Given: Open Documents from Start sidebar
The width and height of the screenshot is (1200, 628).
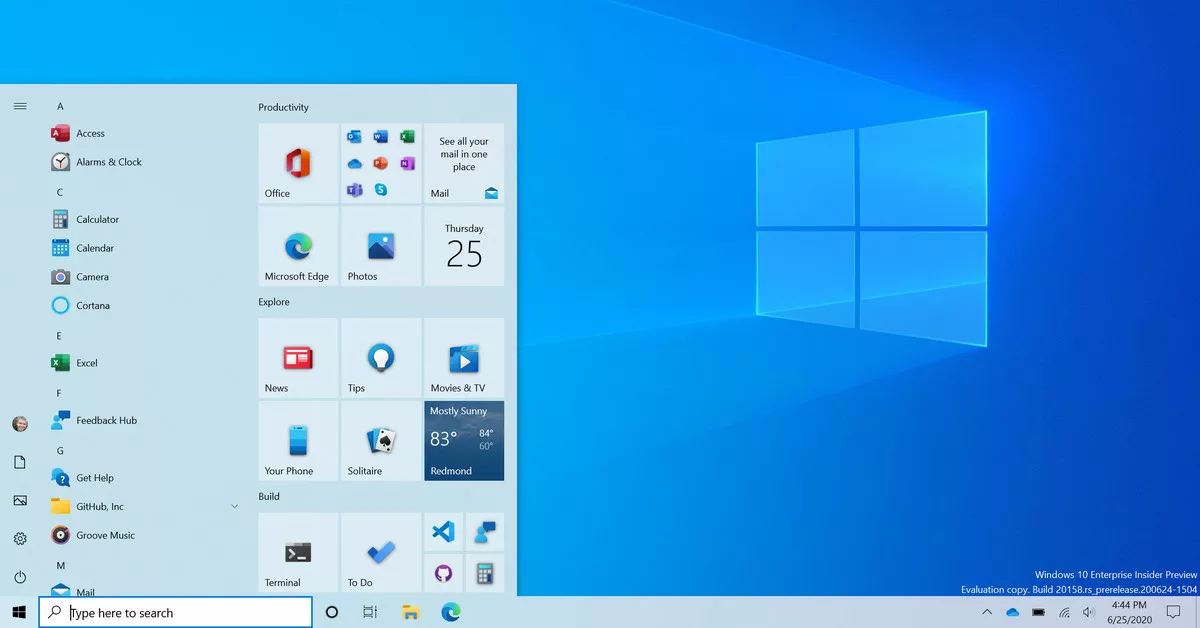Looking at the screenshot, I should tap(20, 462).
